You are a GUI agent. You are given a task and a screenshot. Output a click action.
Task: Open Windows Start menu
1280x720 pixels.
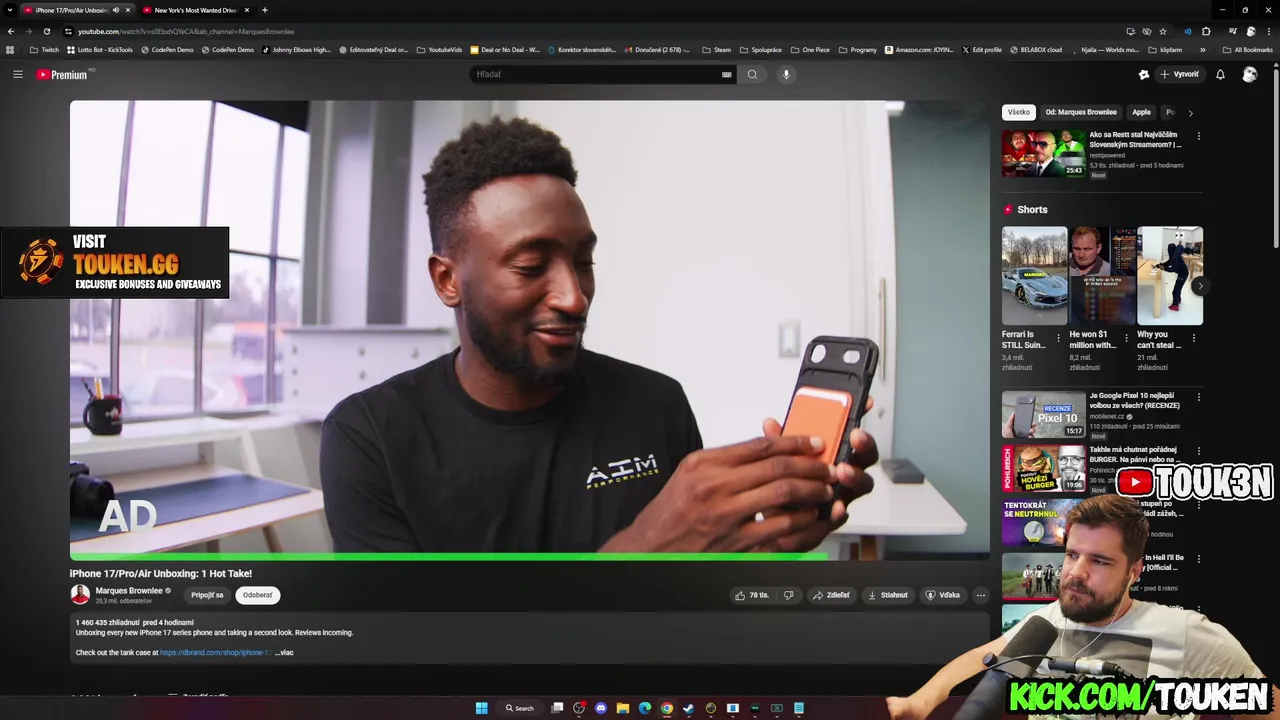pyautogui.click(x=481, y=708)
